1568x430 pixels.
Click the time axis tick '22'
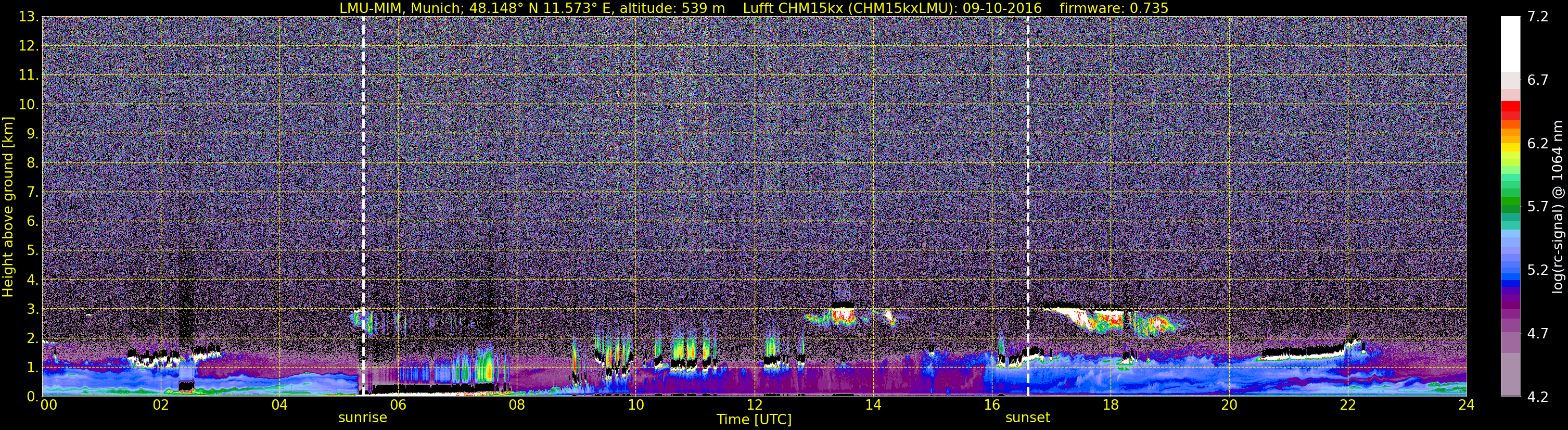(x=1348, y=406)
